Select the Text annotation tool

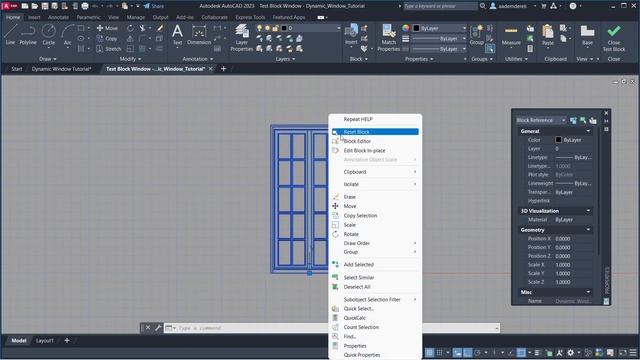tap(177, 34)
